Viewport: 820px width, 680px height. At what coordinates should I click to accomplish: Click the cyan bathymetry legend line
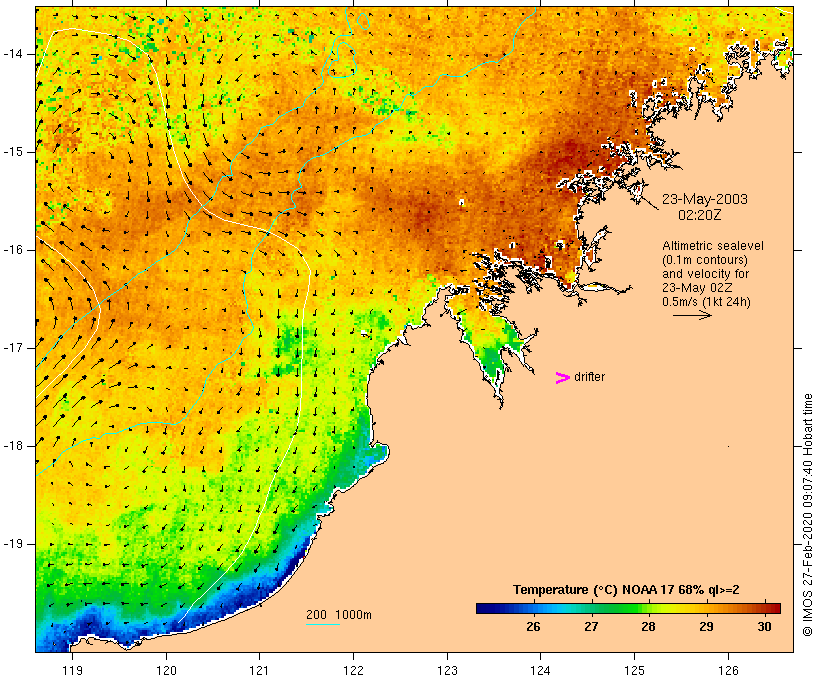tap(323, 624)
